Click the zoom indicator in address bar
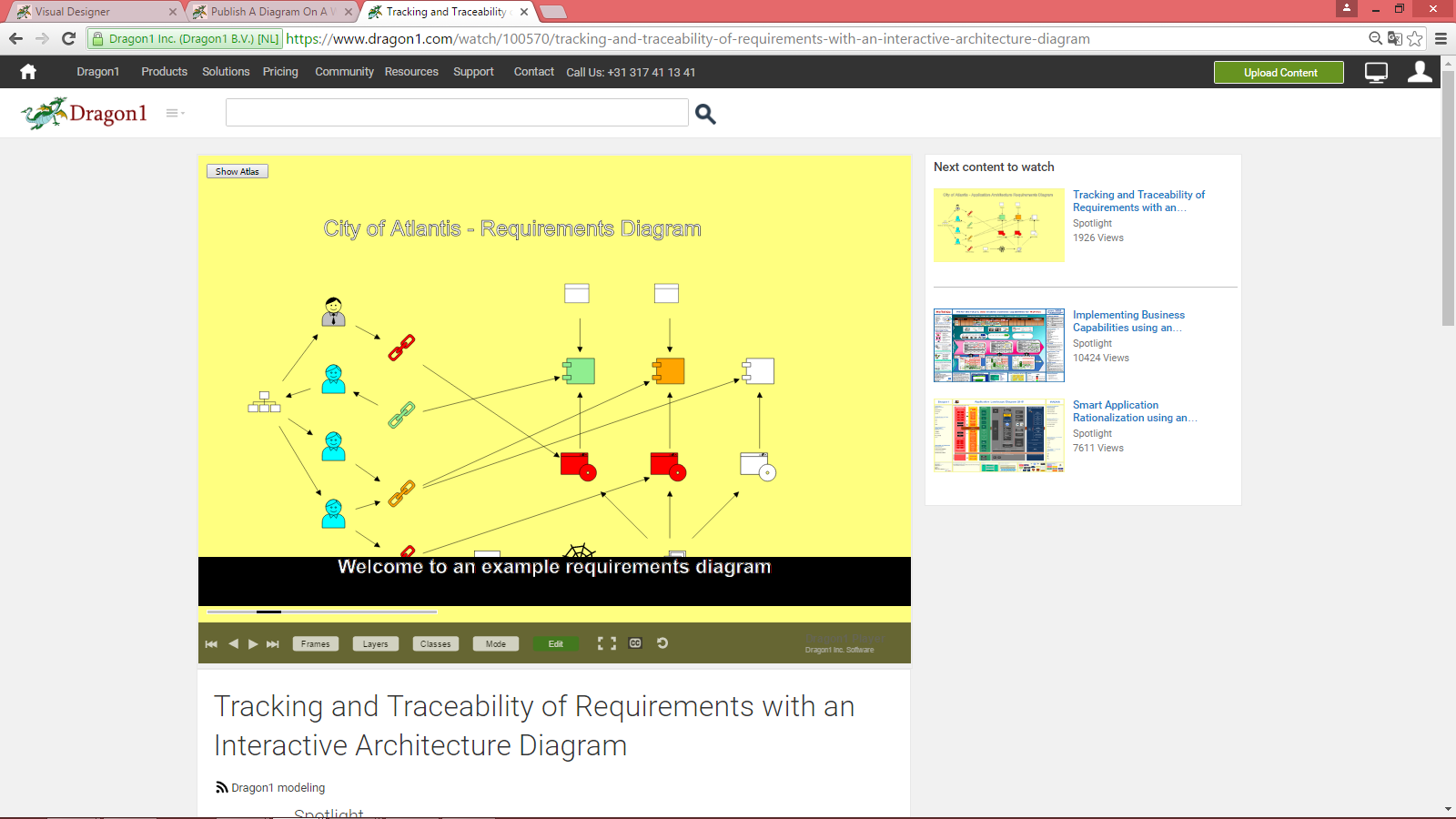The height and width of the screenshot is (819, 1456). click(1375, 38)
